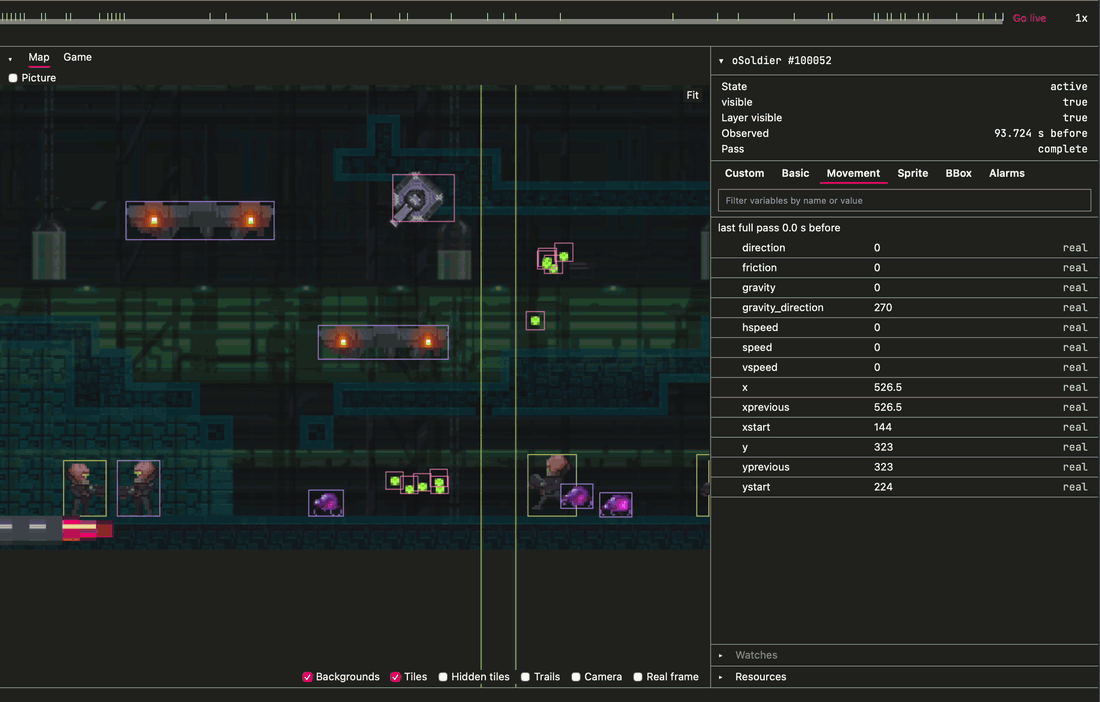
Task: Click the Layer visible row
Action: coord(905,118)
